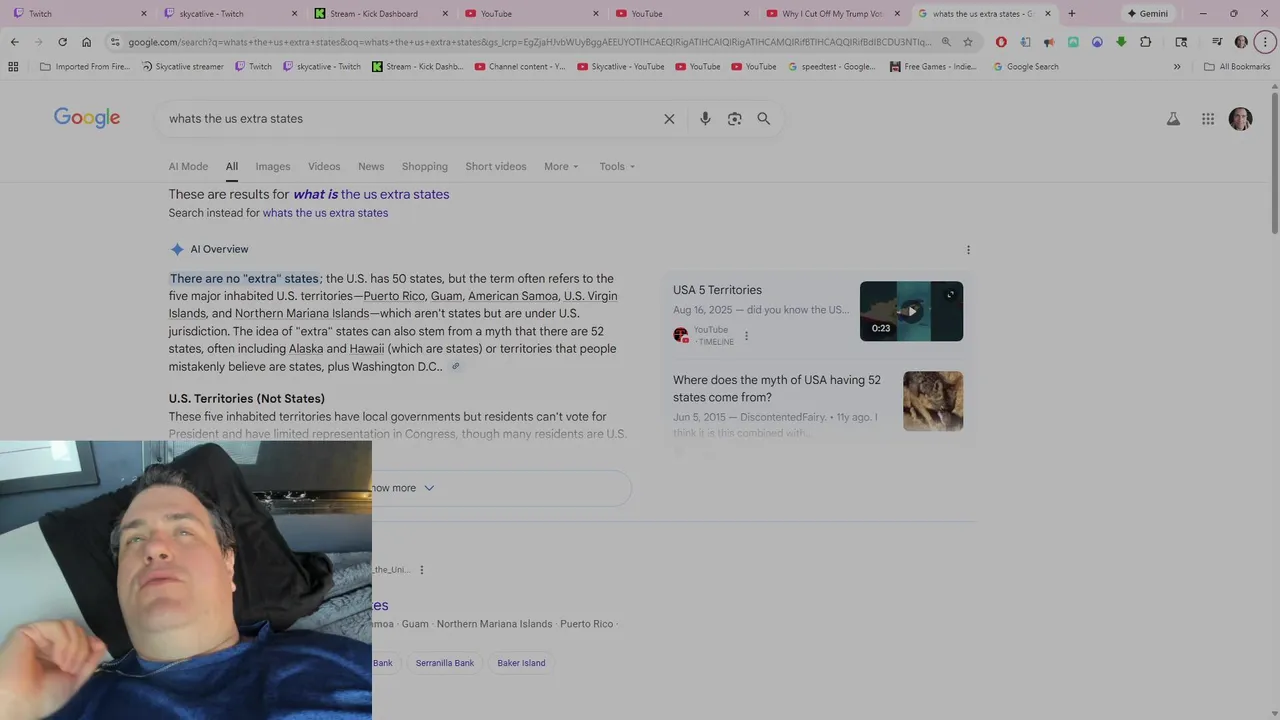Submit search with the magnifier icon
The image size is (1280, 720).
click(764, 119)
